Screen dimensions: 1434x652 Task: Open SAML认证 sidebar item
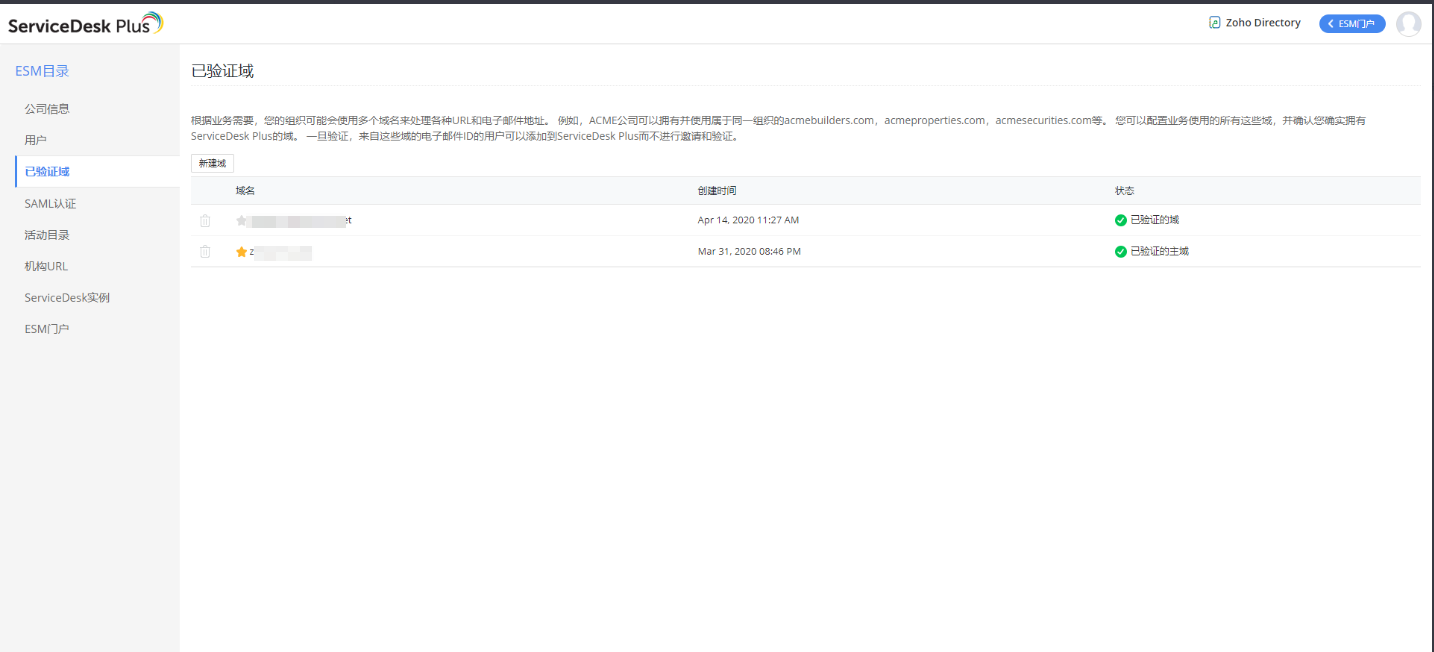(50, 203)
